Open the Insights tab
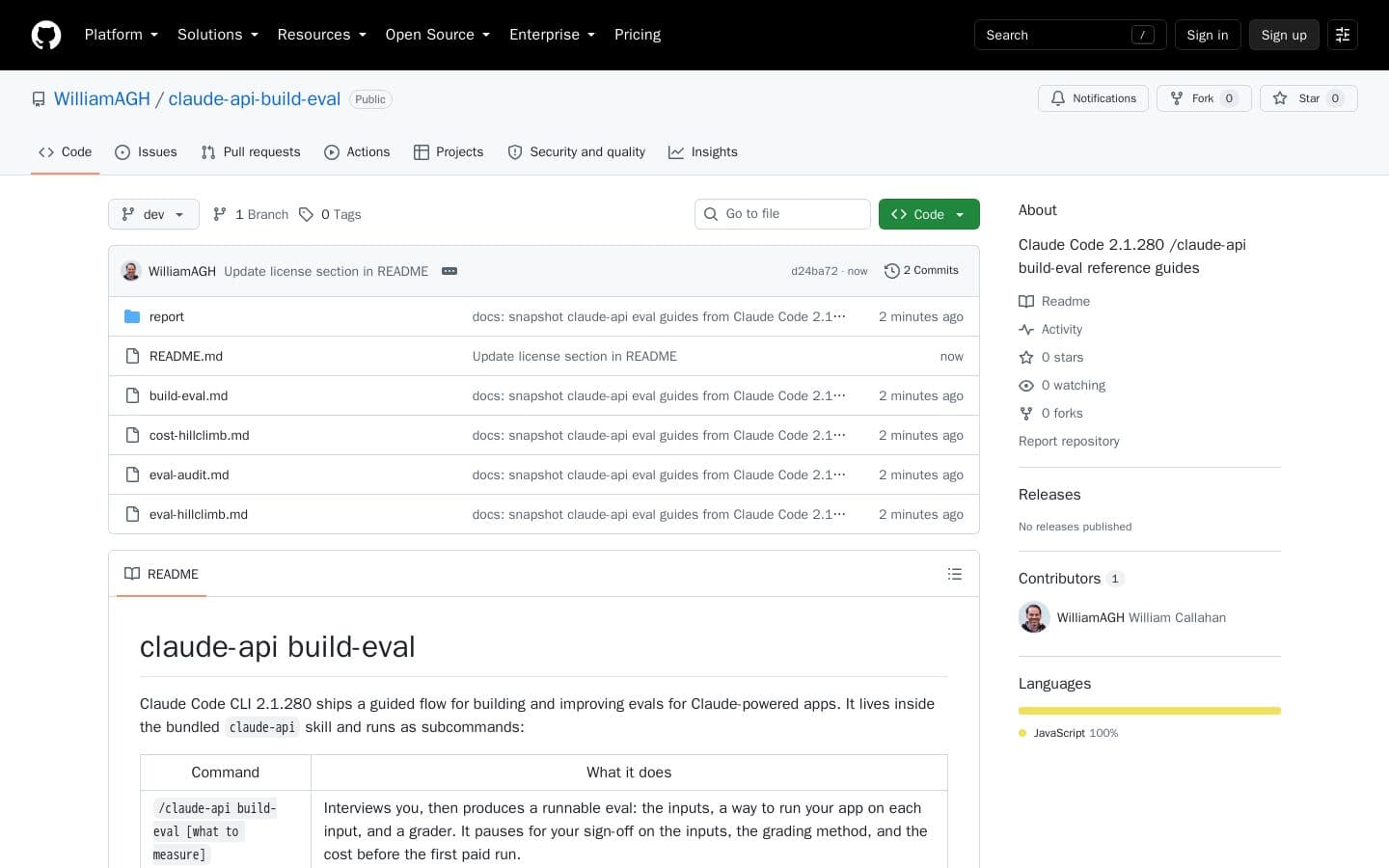This screenshot has width=1389, height=868. (703, 152)
